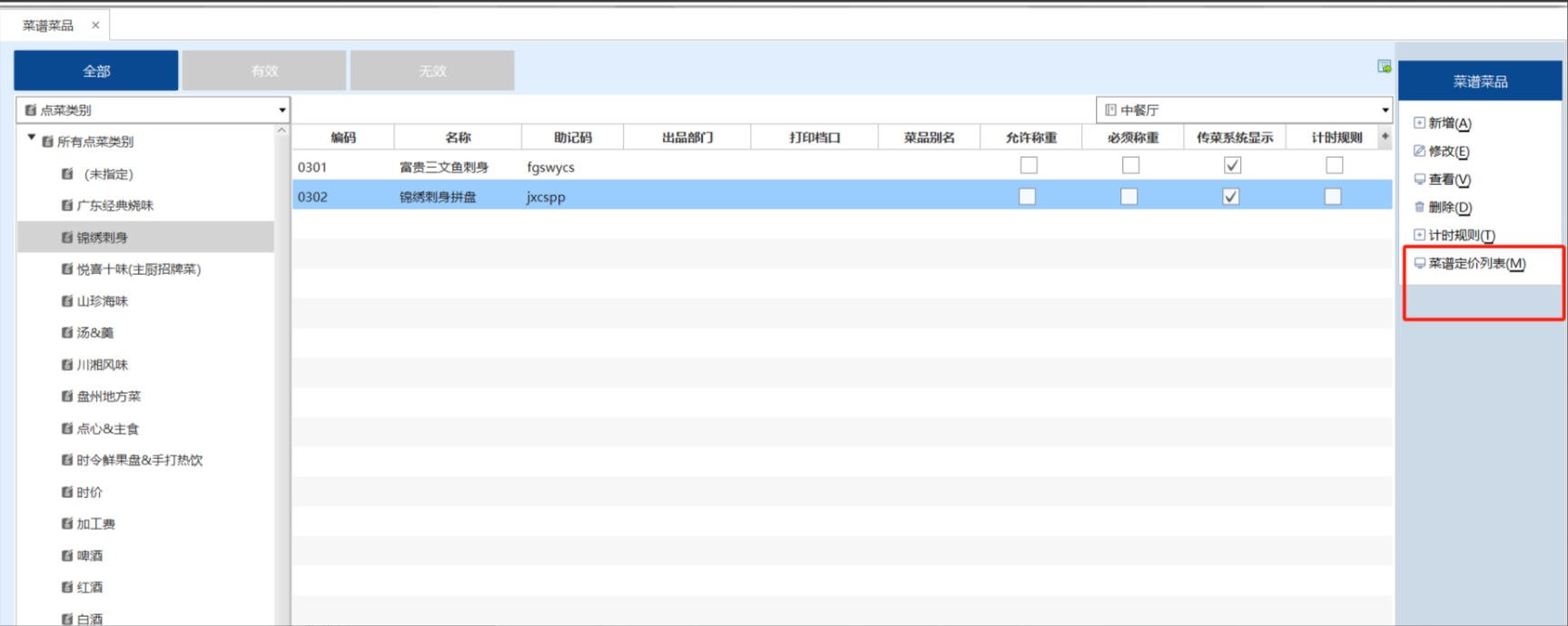The image size is (1568, 626).
Task: Click the 删除(D) trash icon
Action: [1419, 207]
